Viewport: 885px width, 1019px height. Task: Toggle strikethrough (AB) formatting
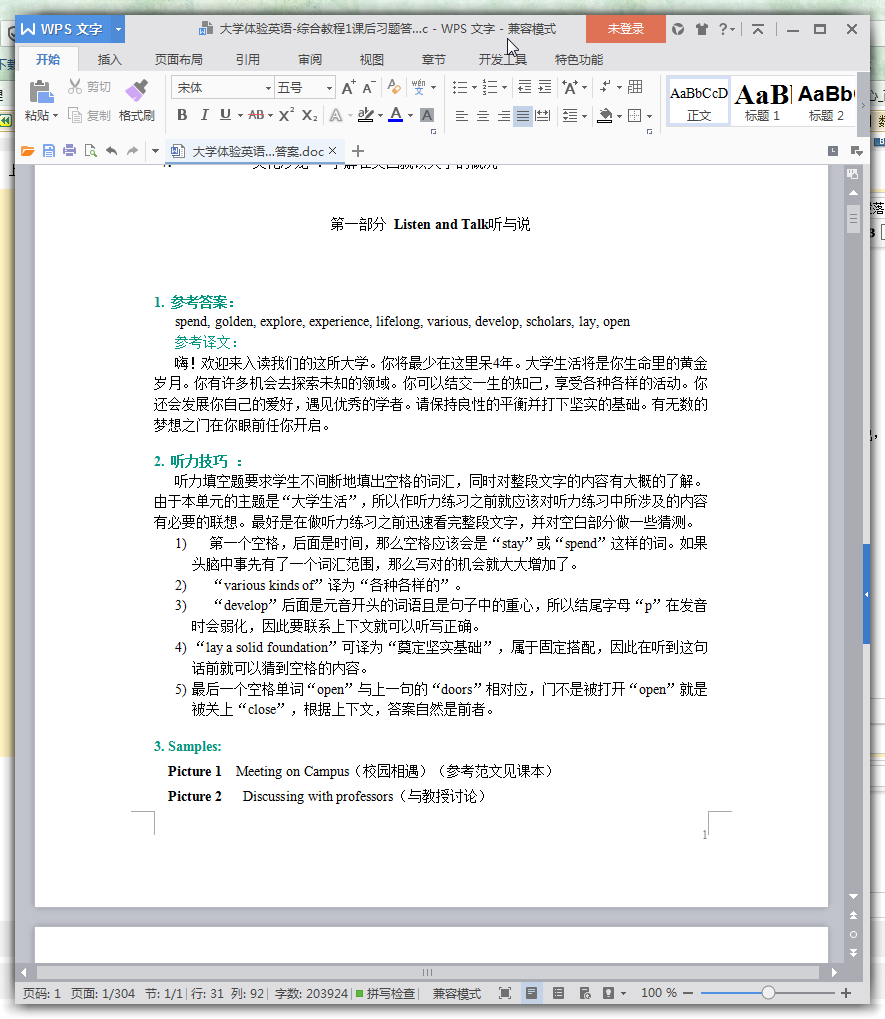click(256, 116)
